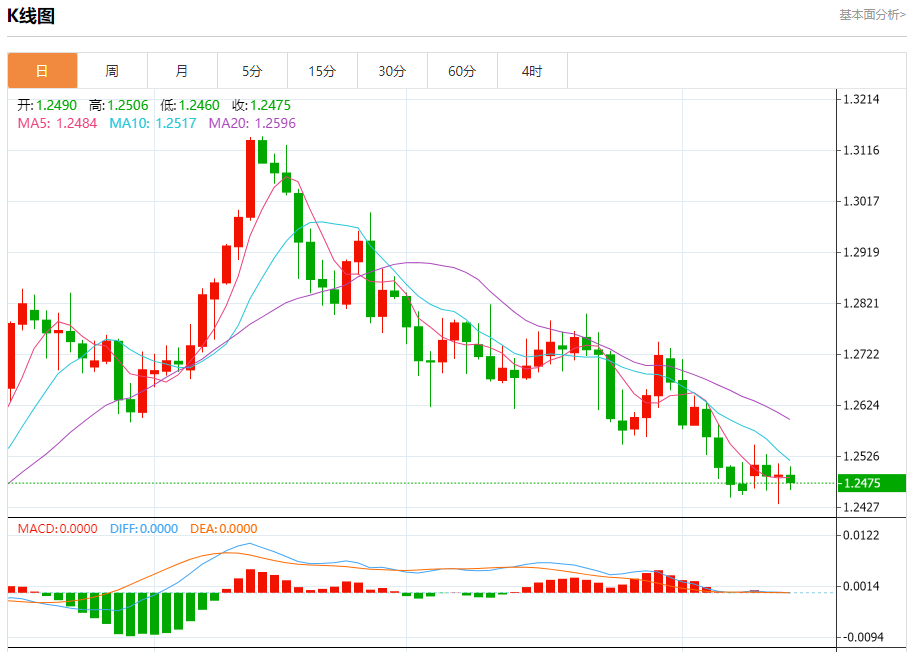Click the 1.2526 price axis label
Image resolution: width=915 pixels, height=652 pixels.
[x=861, y=456]
